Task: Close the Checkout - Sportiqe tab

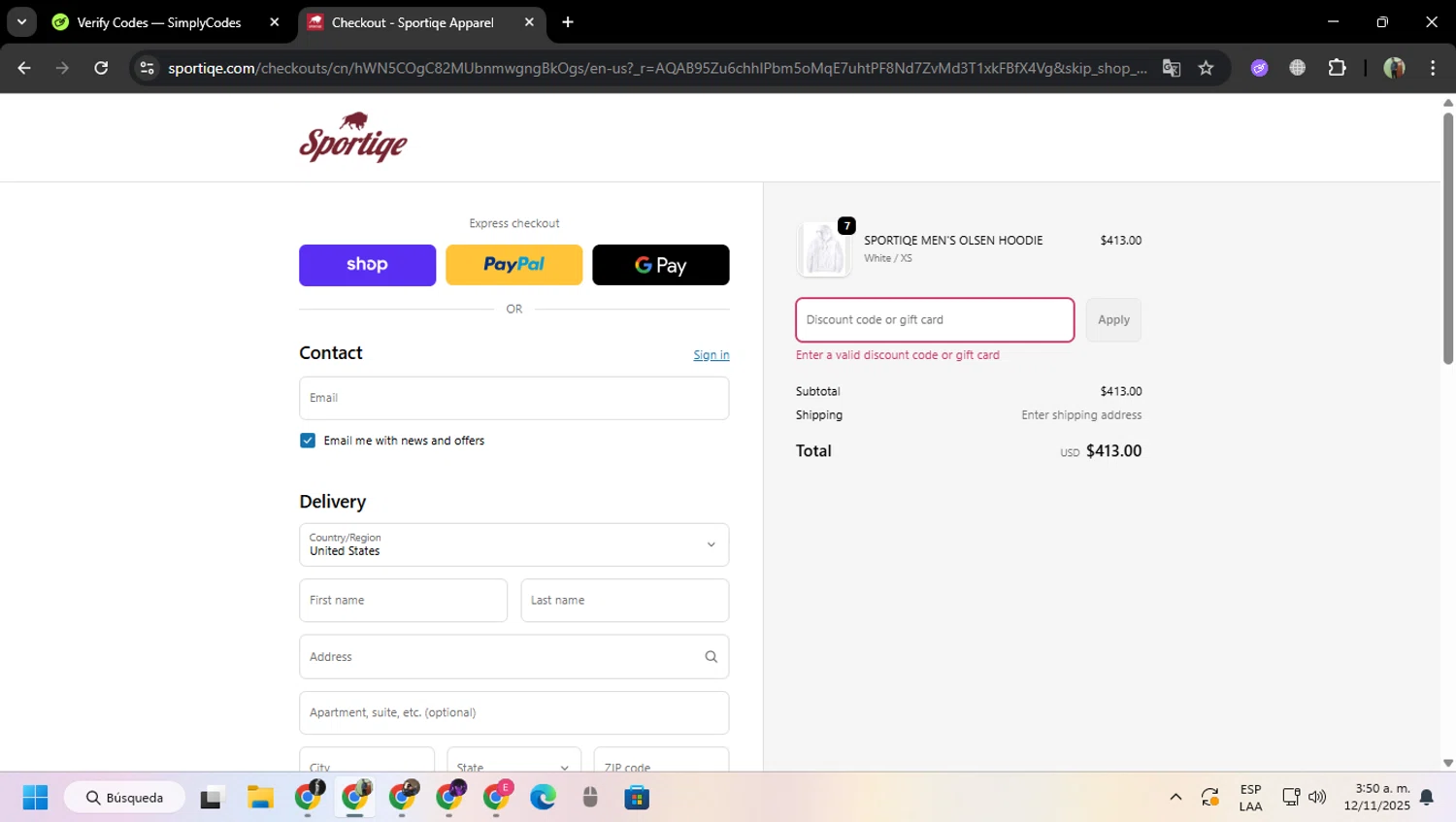Action: click(x=529, y=22)
